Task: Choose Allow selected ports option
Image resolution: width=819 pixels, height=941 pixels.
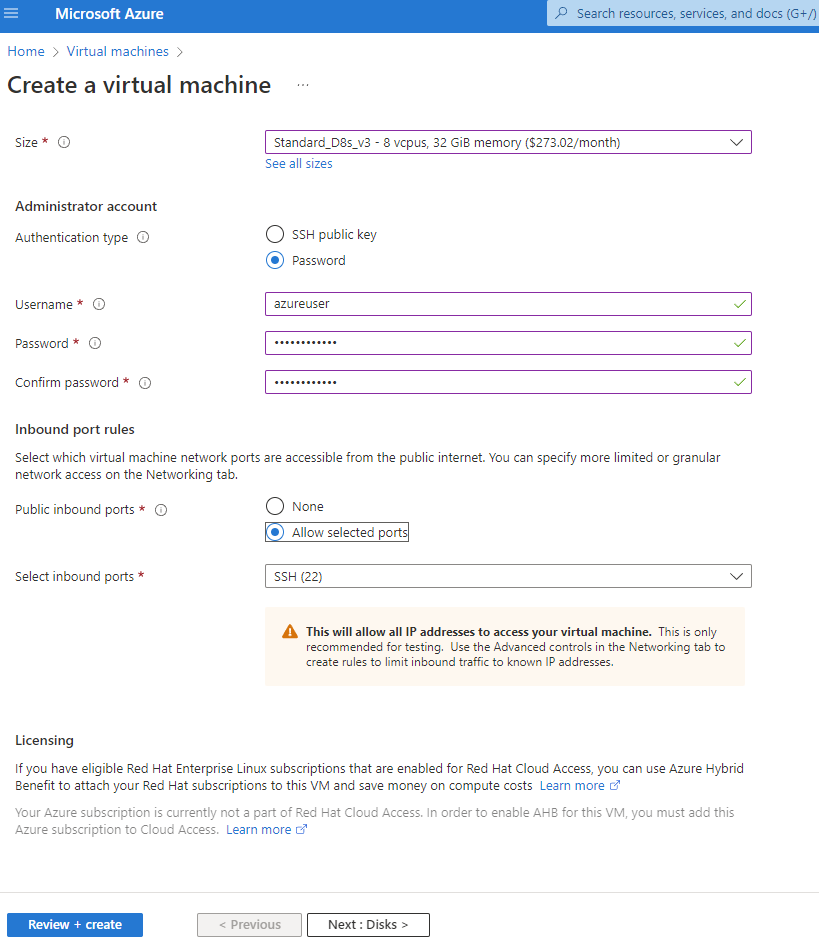Action: click(x=275, y=532)
